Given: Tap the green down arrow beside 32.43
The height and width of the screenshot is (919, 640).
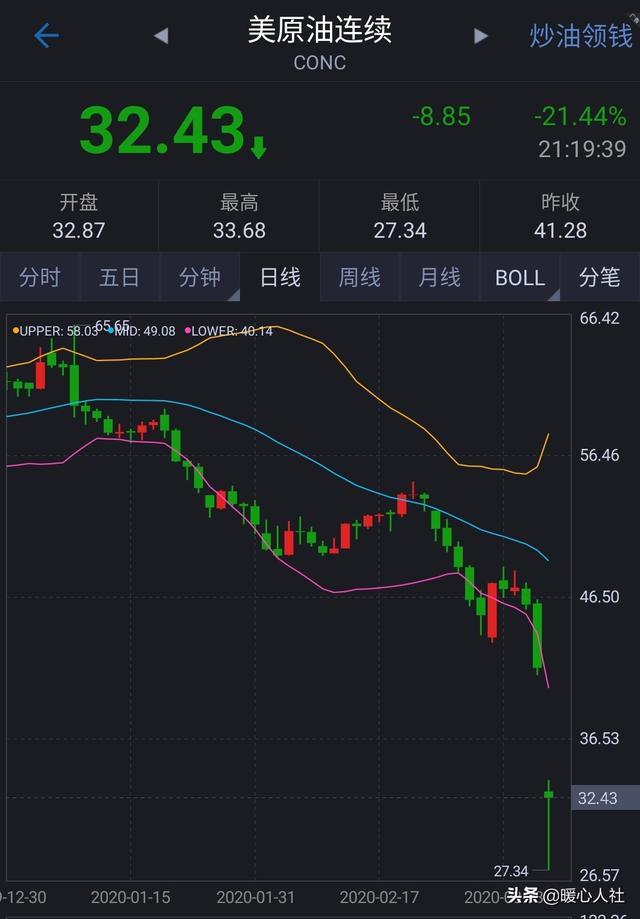Looking at the screenshot, I should 259,149.
